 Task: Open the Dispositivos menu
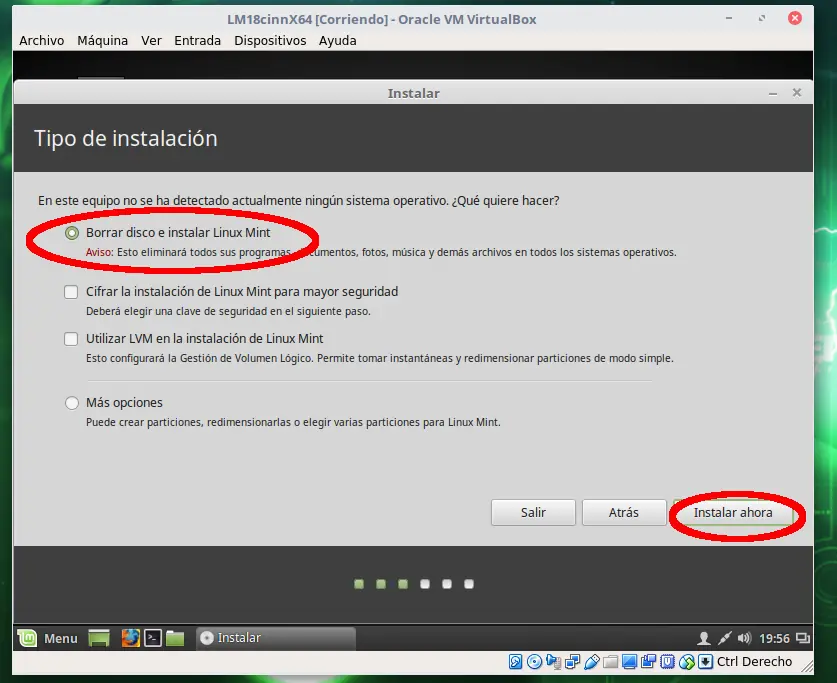(270, 41)
